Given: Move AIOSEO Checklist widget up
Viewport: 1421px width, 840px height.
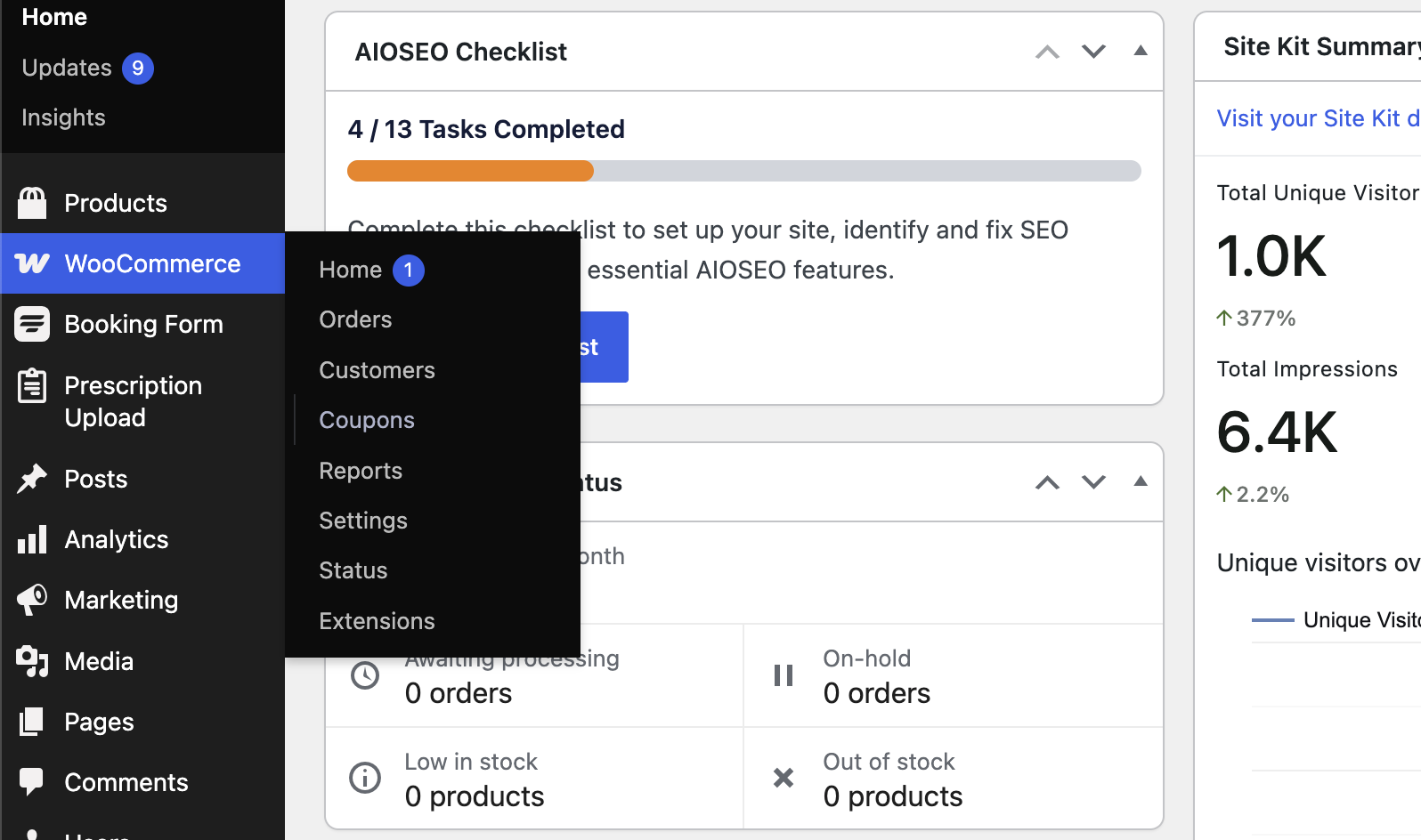Looking at the screenshot, I should (x=1048, y=52).
